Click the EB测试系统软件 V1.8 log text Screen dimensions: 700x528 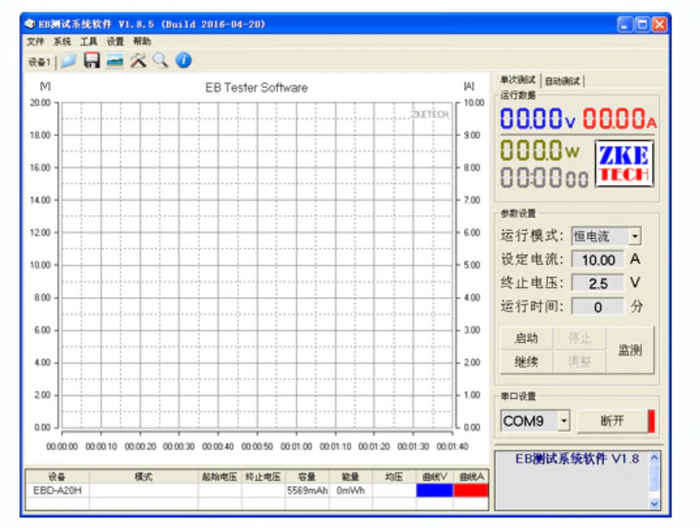[577, 459]
